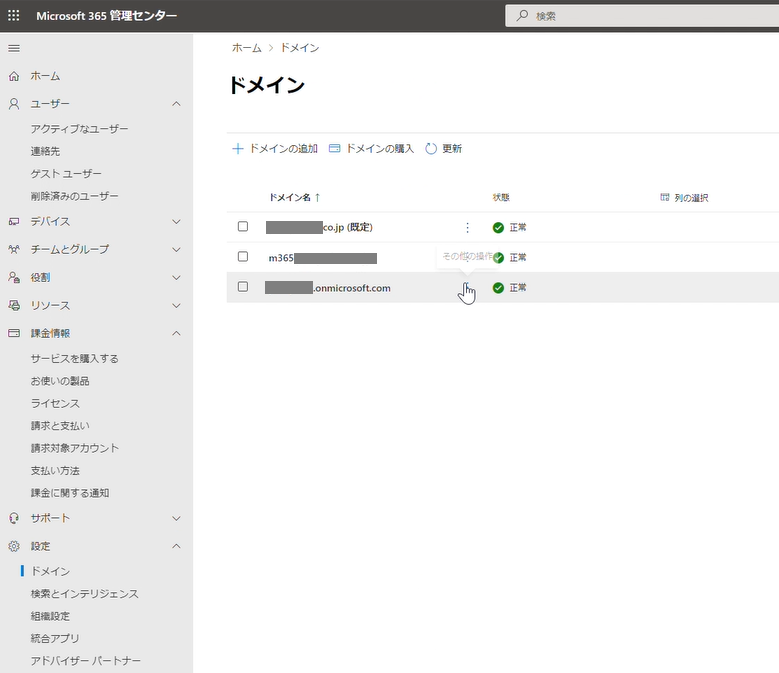Click the Teams and Groups icon
Viewport: 779px width, 673px height.
point(14,249)
